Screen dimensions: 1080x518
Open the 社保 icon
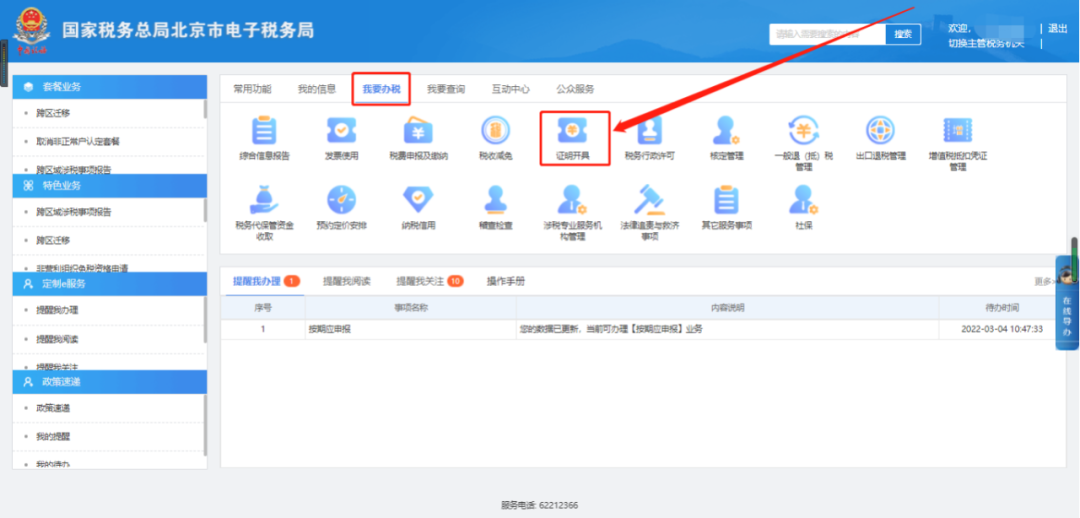(803, 199)
